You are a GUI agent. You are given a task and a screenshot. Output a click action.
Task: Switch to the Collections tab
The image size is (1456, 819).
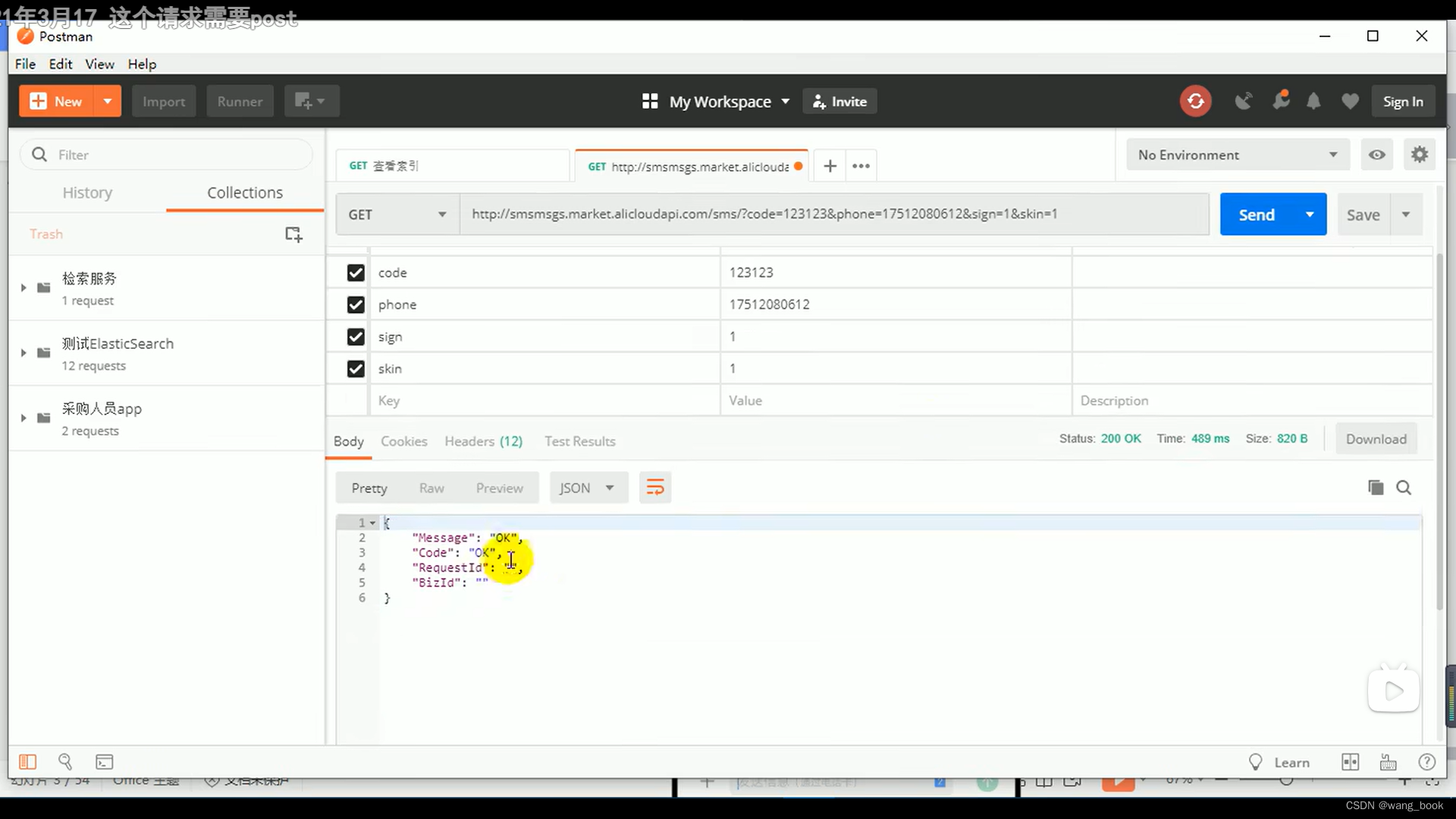[x=245, y=193]
